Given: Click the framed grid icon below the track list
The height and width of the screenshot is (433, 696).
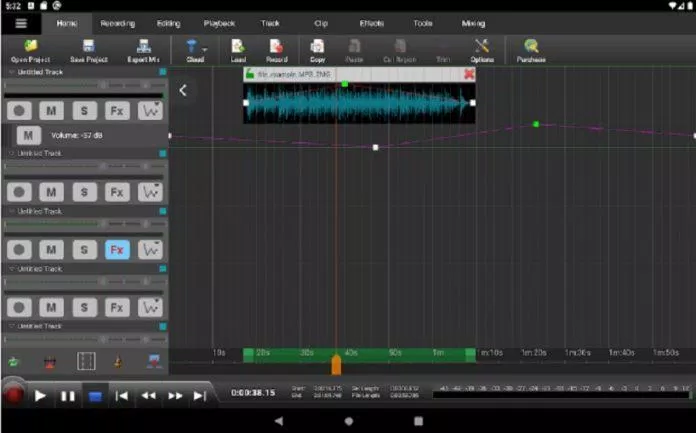Looking at the screenshot, I should tap(86, 361).
